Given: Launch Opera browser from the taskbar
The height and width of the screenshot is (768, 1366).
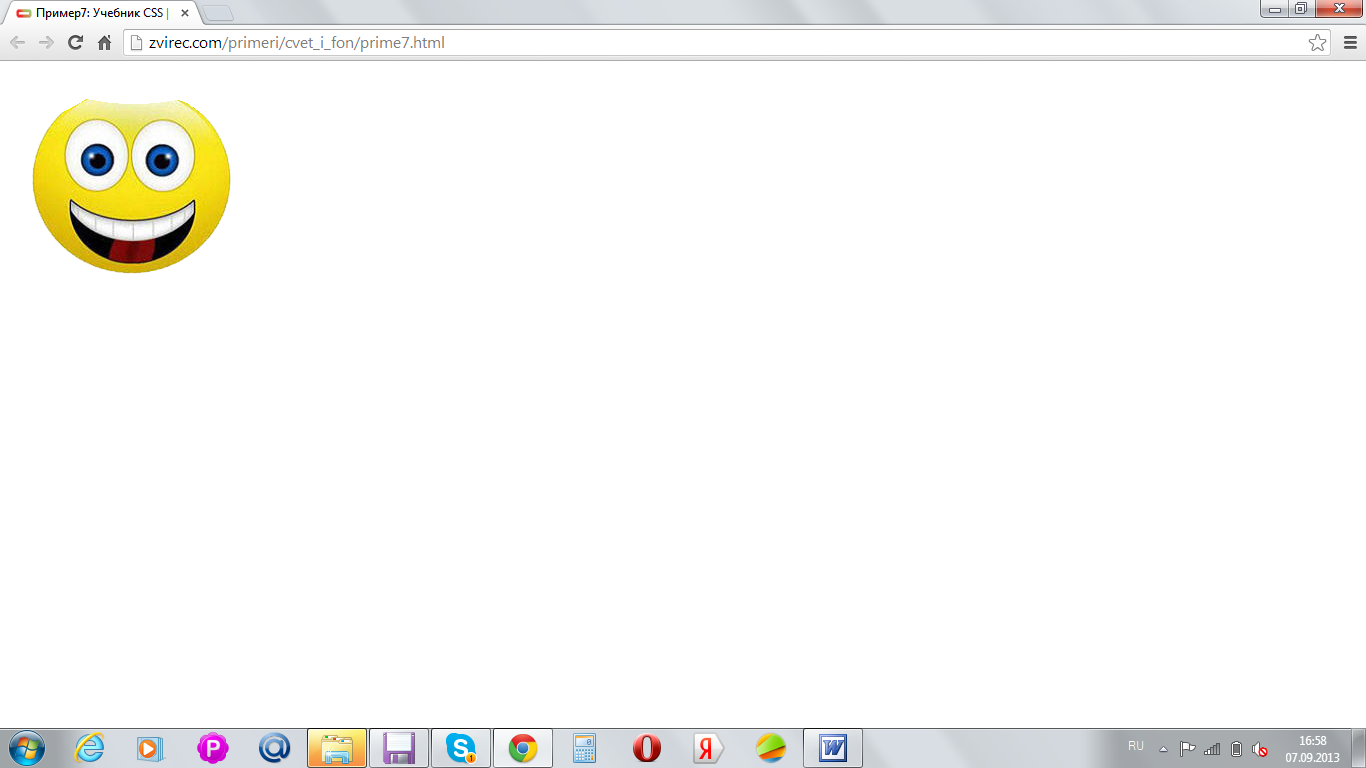Looking at the screenshot, I should [x=647, y=748].
